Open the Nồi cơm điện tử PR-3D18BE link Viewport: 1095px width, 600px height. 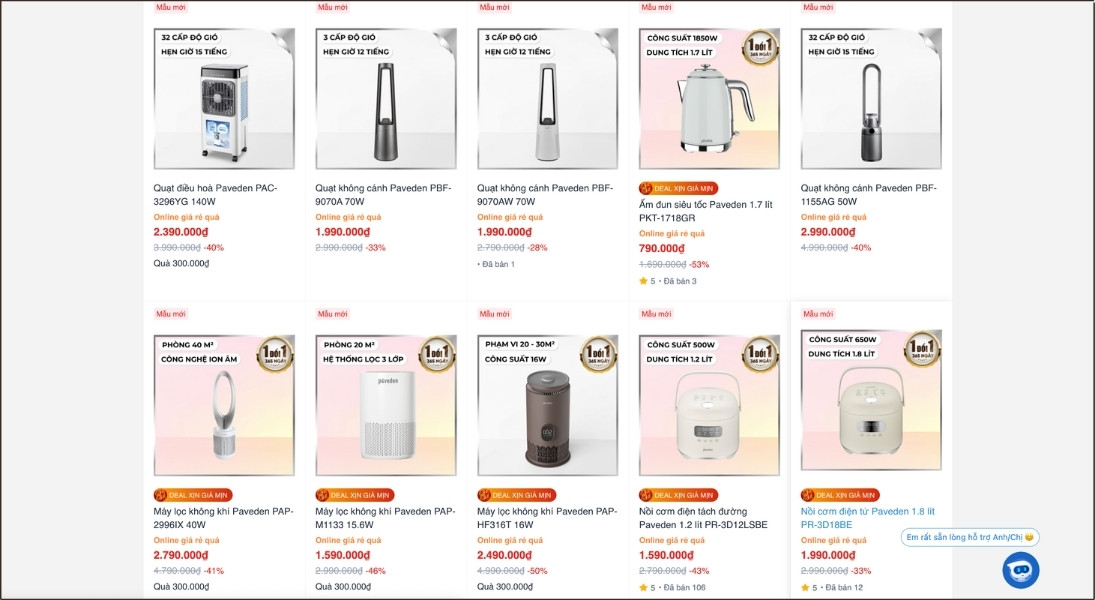click(x=865, y=518)
